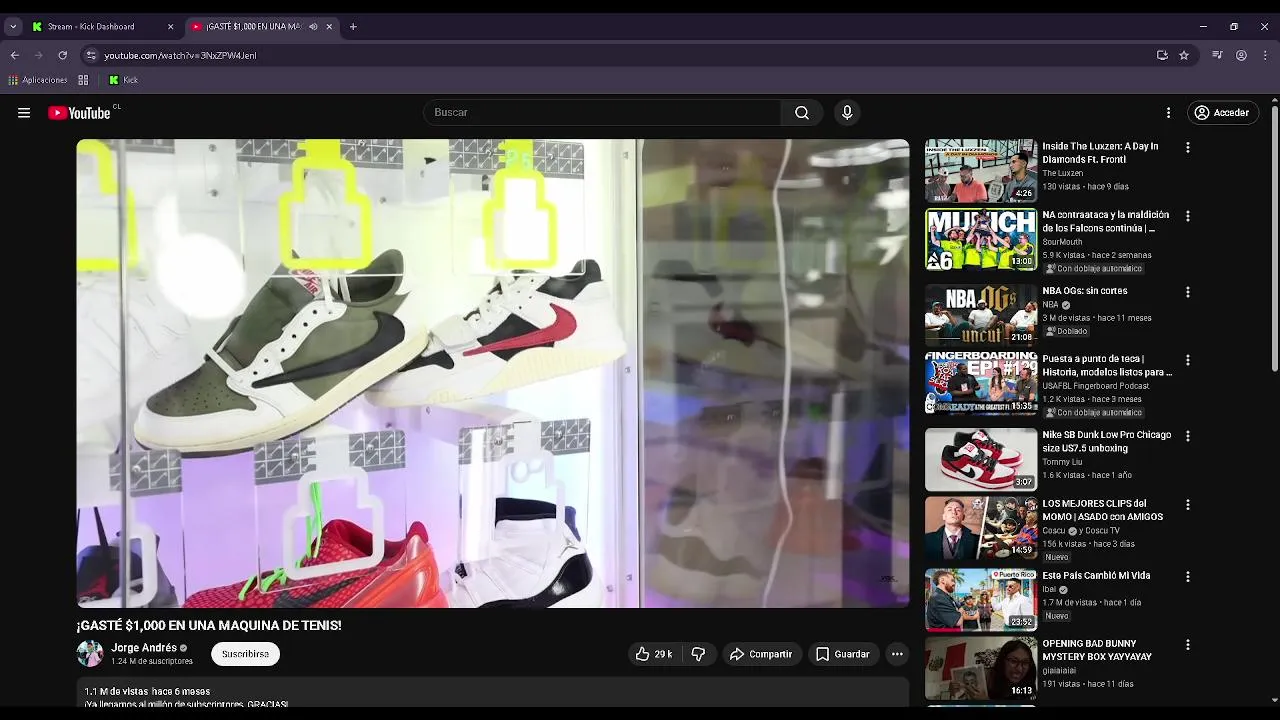Screen dimensions: 1280x720
Task: Mute the YouTube tab audio icon
Action: 313,27
